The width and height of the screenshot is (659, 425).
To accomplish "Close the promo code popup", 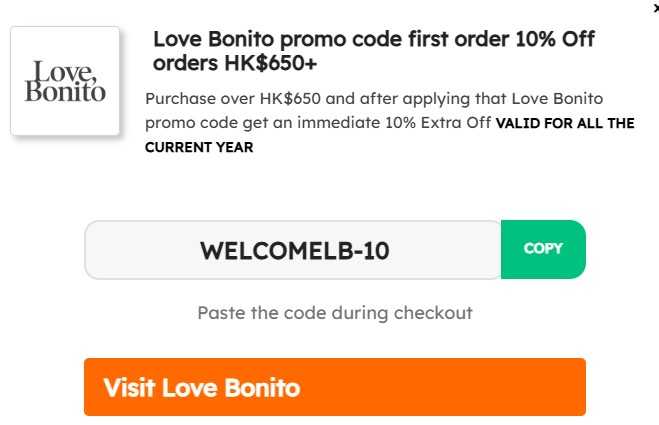I will [655, 7].
